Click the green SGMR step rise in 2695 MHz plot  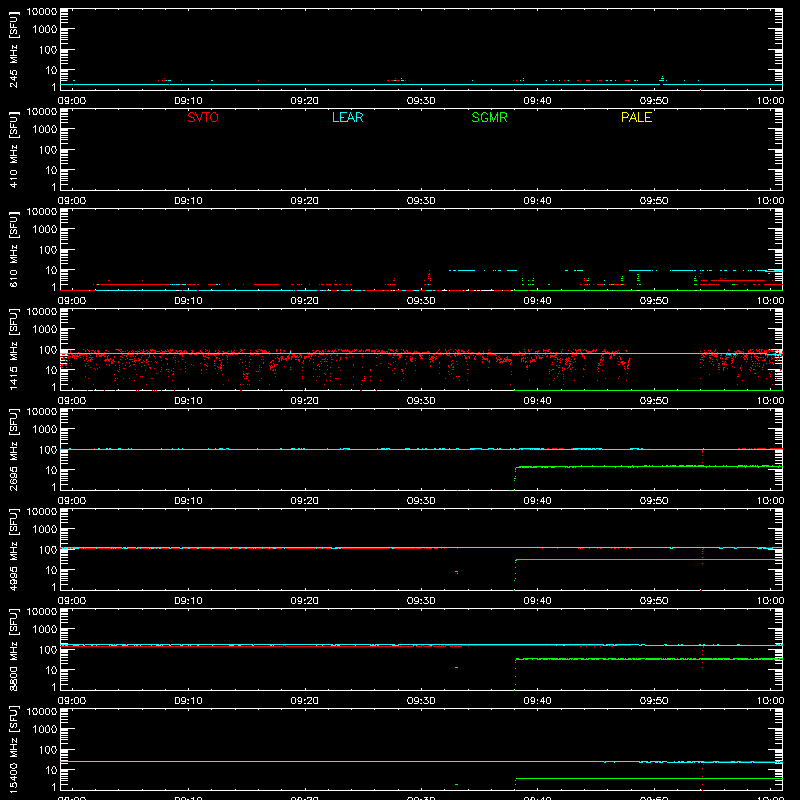pyautogui.click(x=515, y=477)
